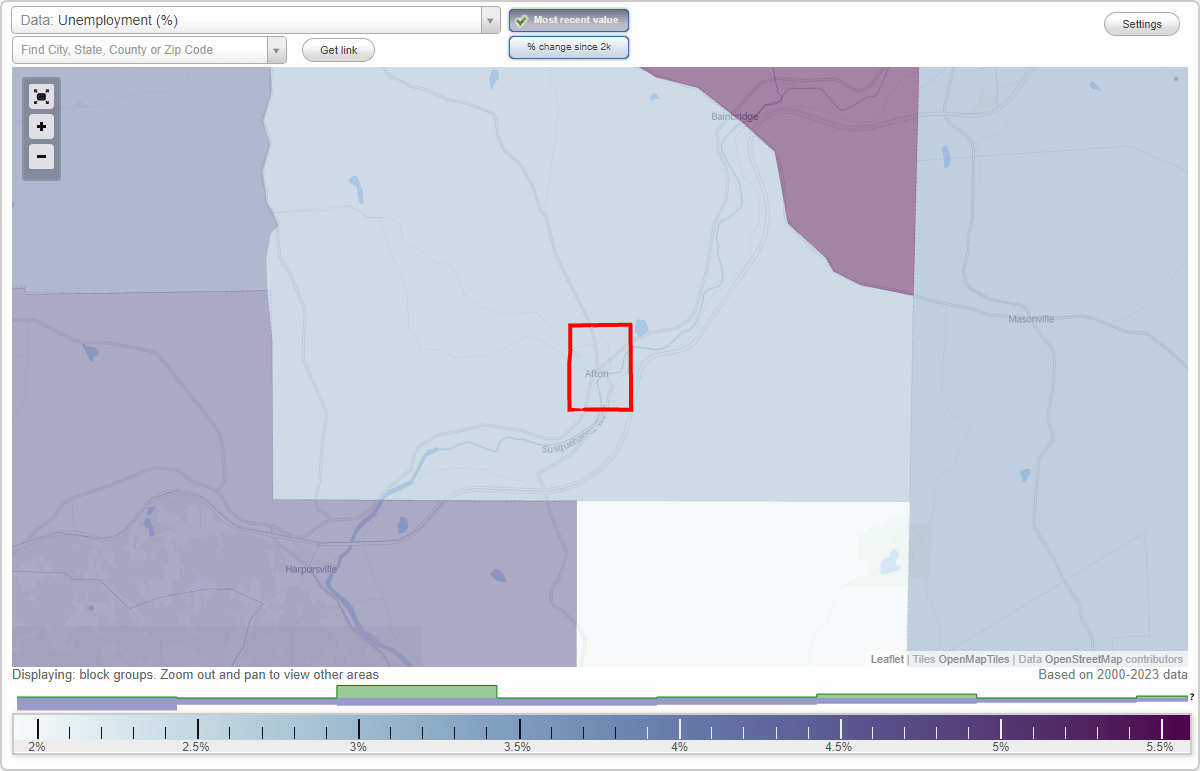This screenshot has width=1200, height=771.
Task: Select the Most recent value option
Action: click(569, 20)
